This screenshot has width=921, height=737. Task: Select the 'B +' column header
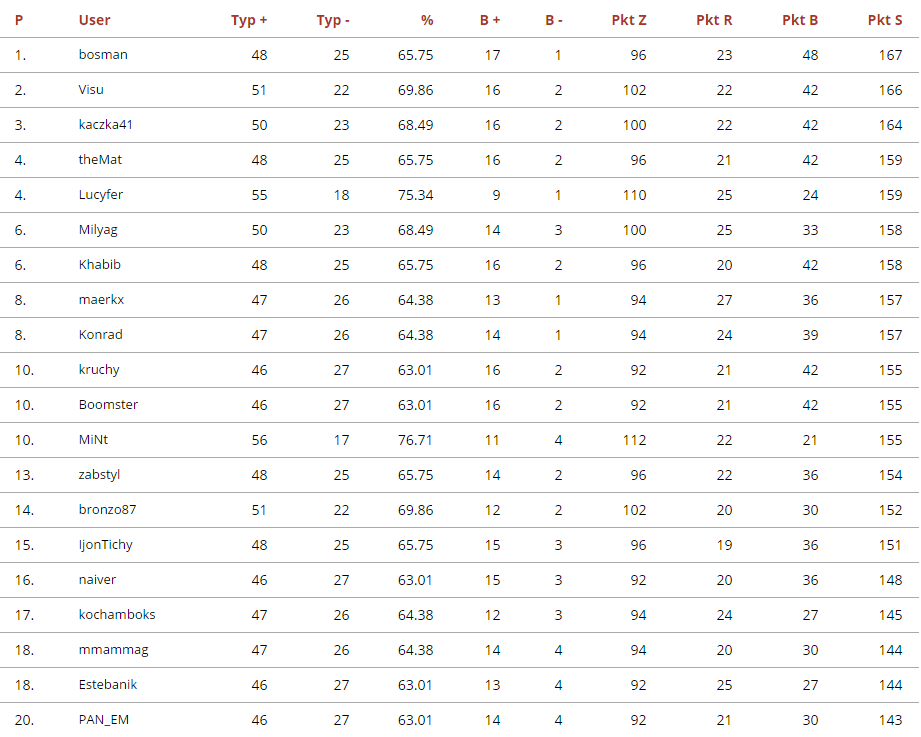[490, 20]
